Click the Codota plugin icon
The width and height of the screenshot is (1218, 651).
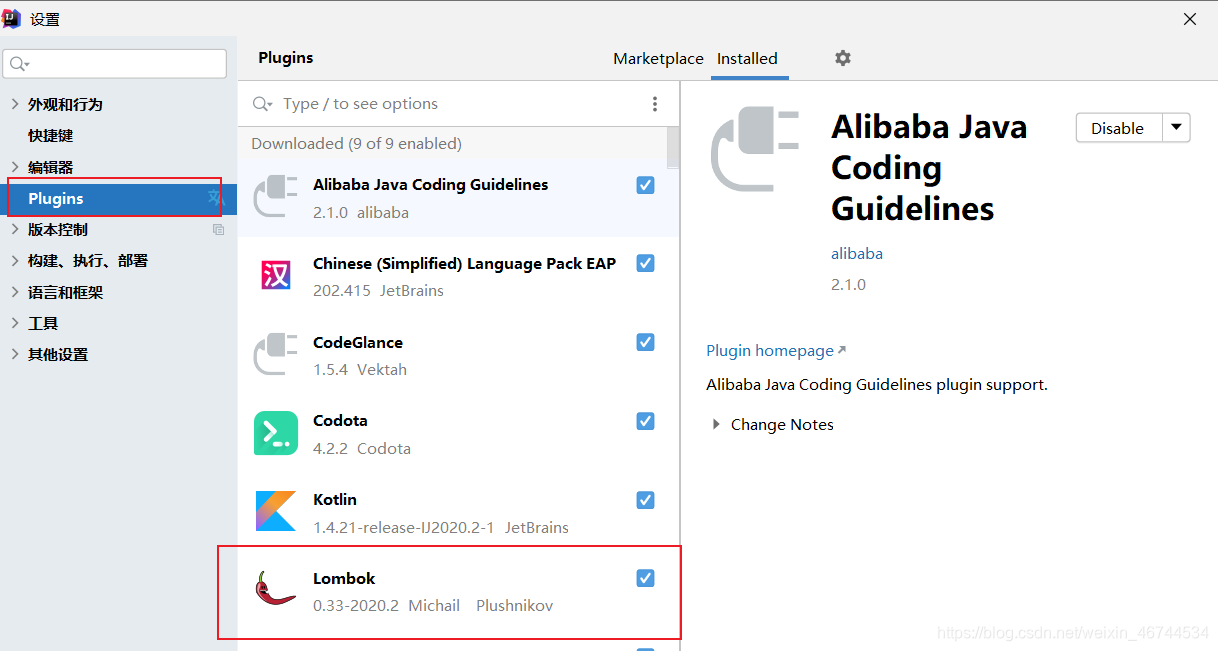276,433
